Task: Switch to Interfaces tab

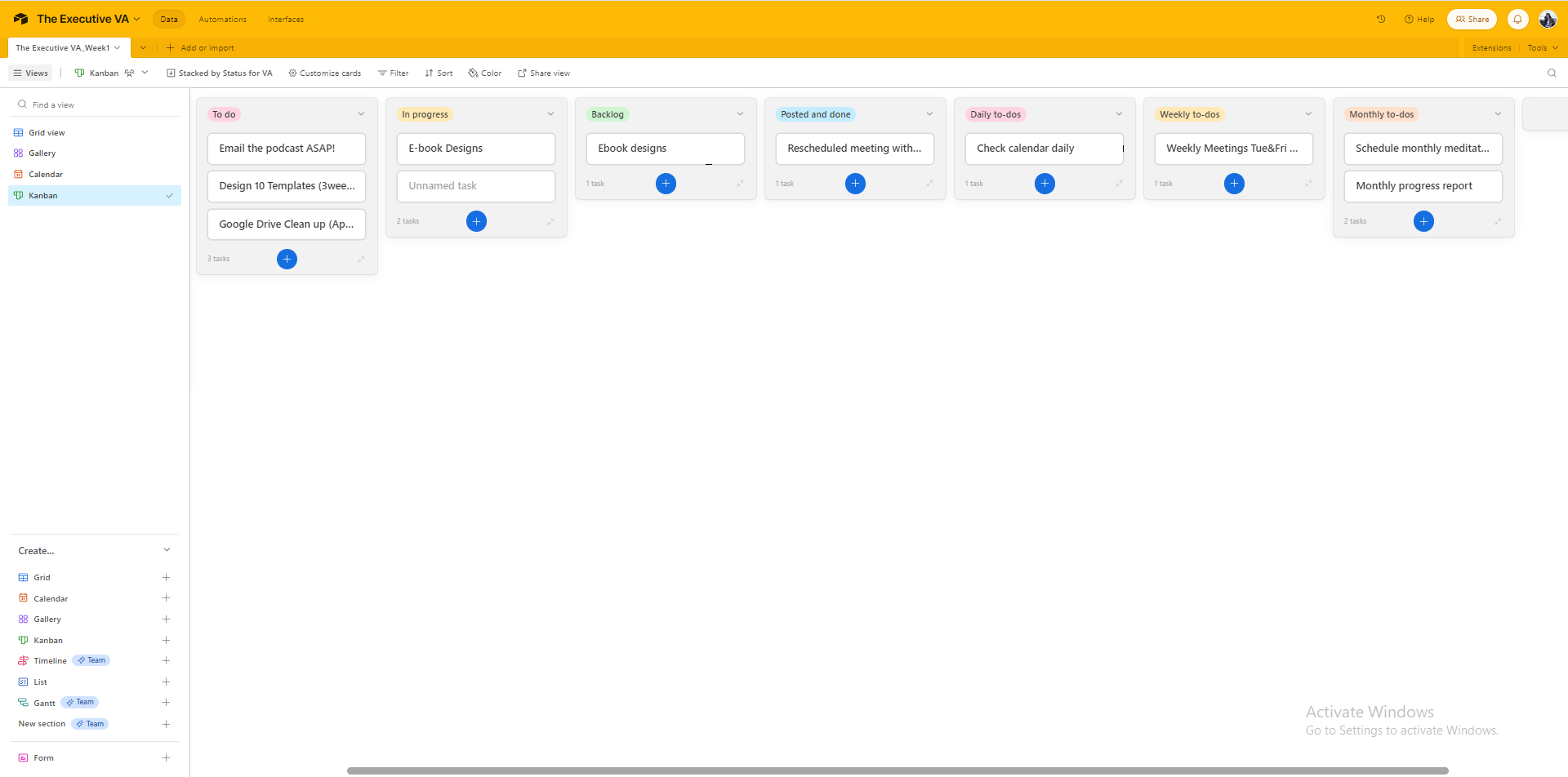Action: pos(286,19)
